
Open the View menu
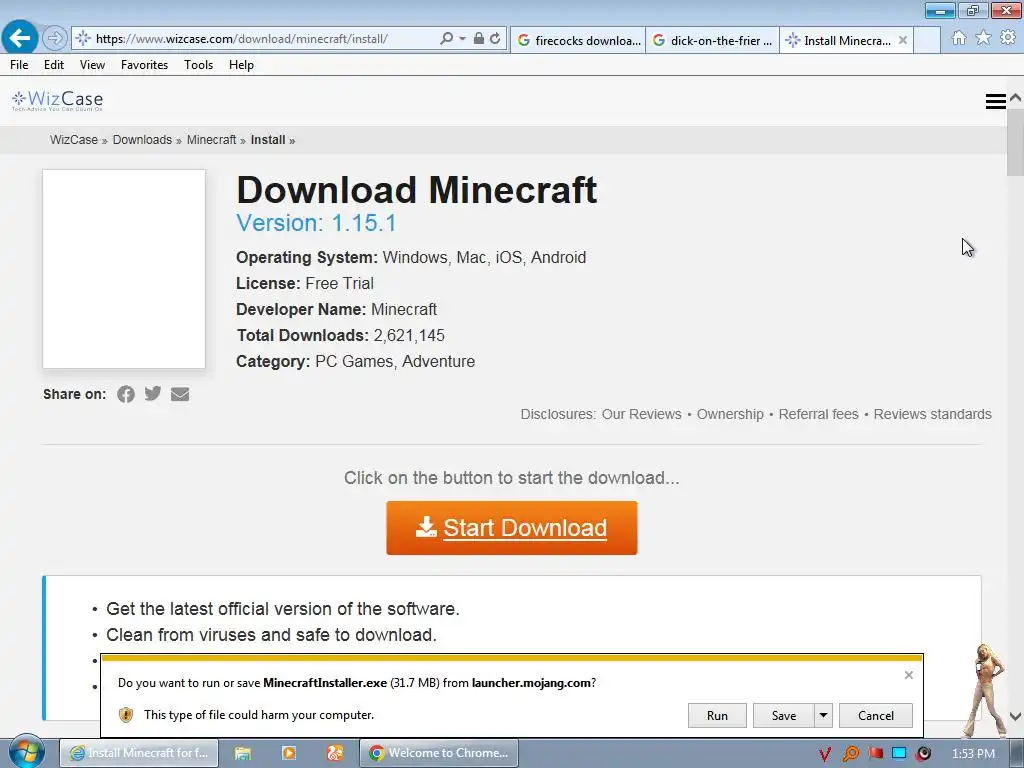(92, 65)
